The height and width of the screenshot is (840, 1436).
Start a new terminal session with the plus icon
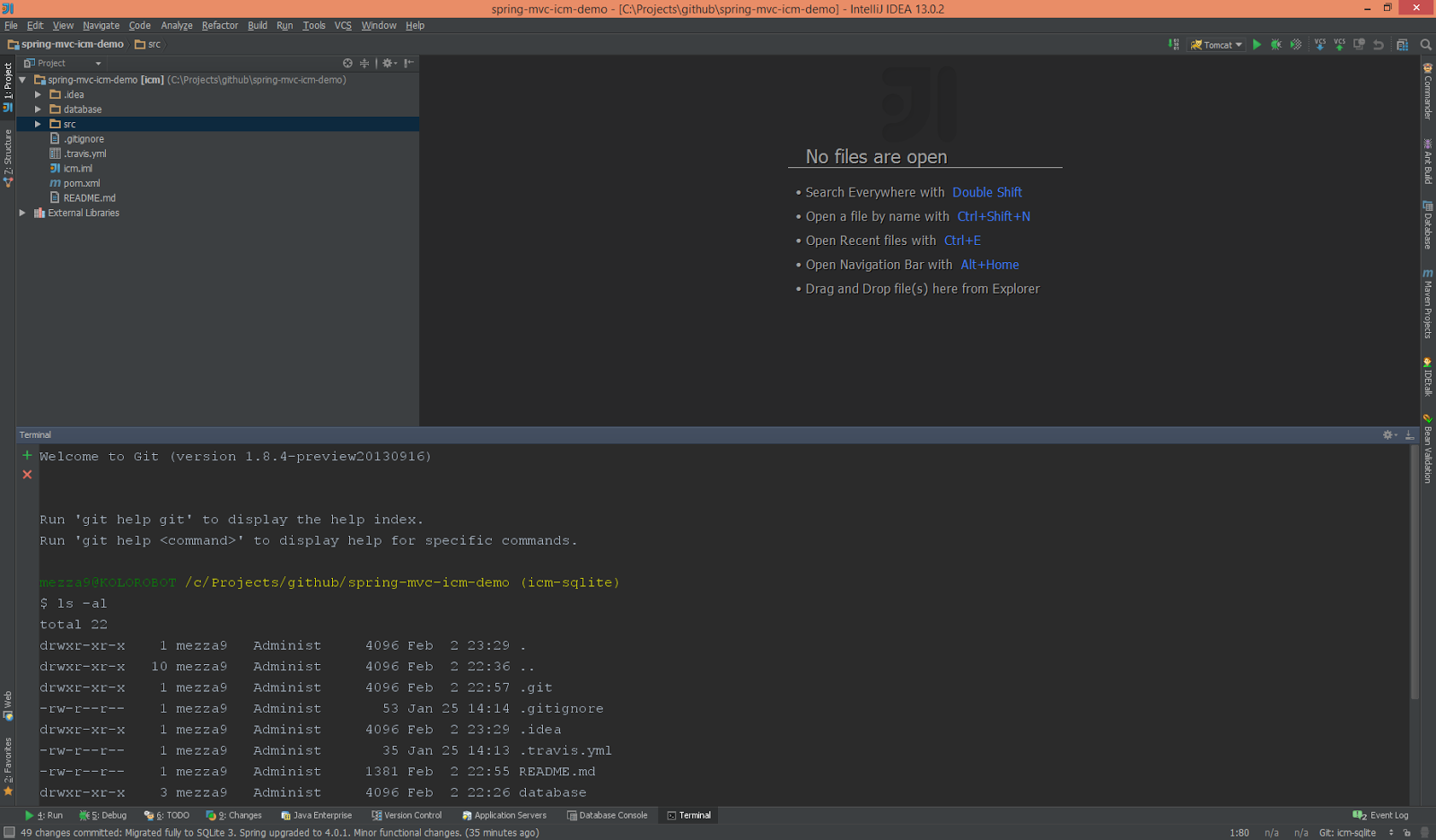pos(26,455)
